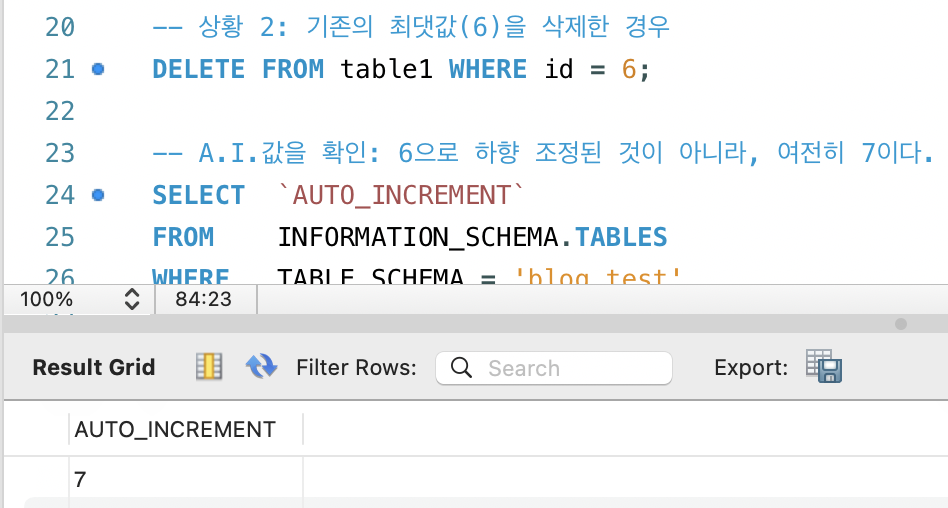The width and height of the screenshot is (948, 508).
Task: Click the panel splitter dot handle
Action: point(901,324)
